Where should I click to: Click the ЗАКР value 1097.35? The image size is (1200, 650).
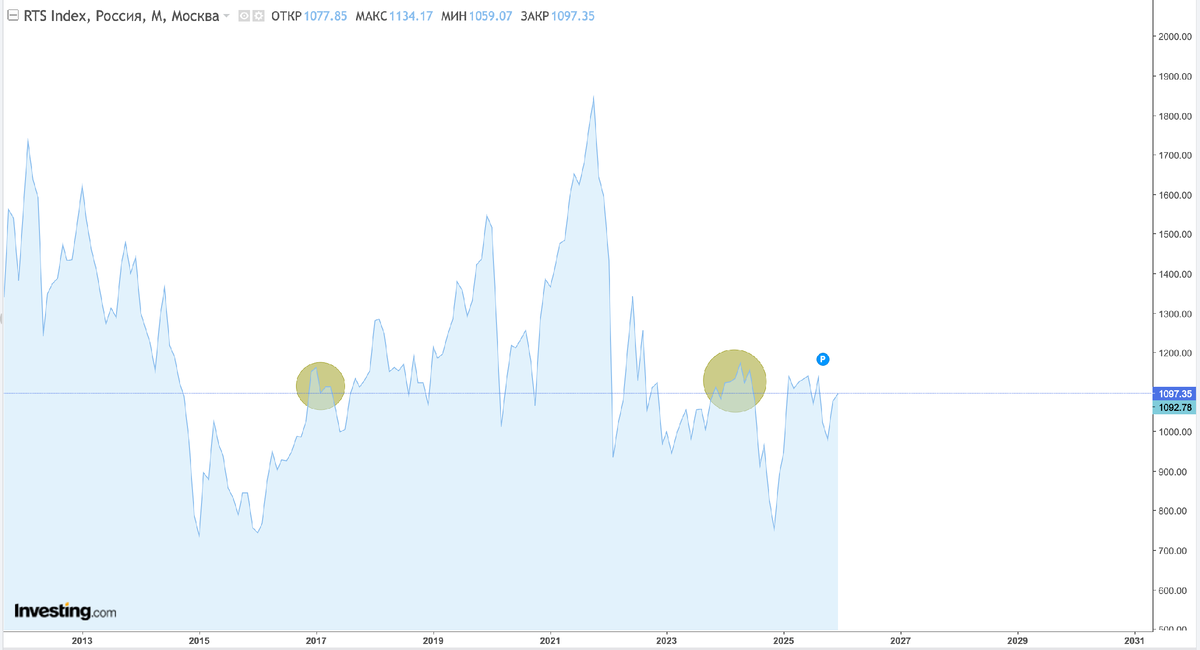tap(572, 16)
